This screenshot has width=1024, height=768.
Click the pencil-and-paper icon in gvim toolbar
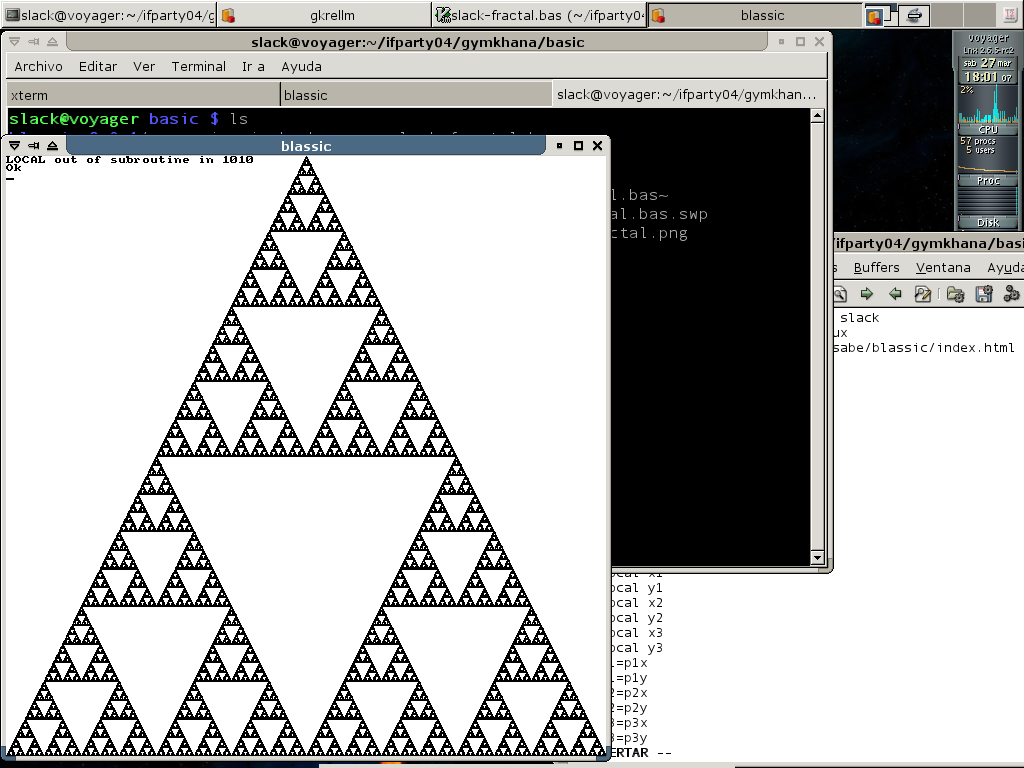[x=923, y=293]
